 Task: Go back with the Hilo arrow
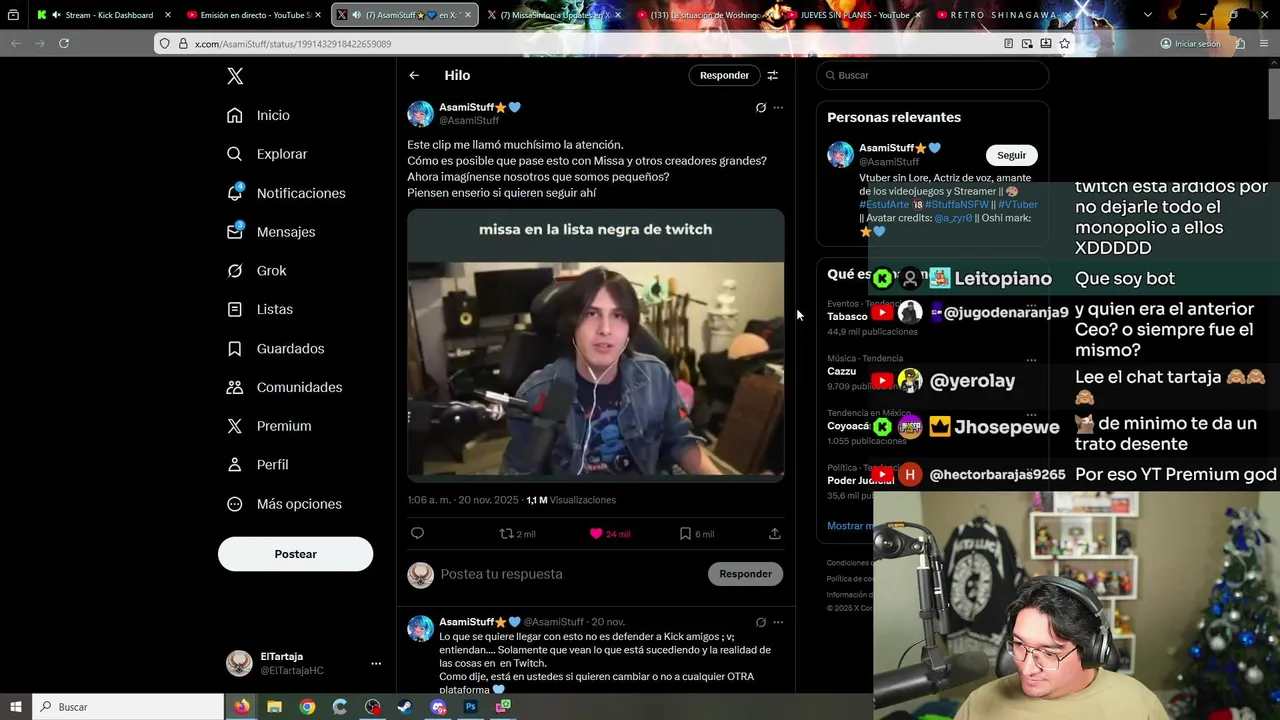414,75
